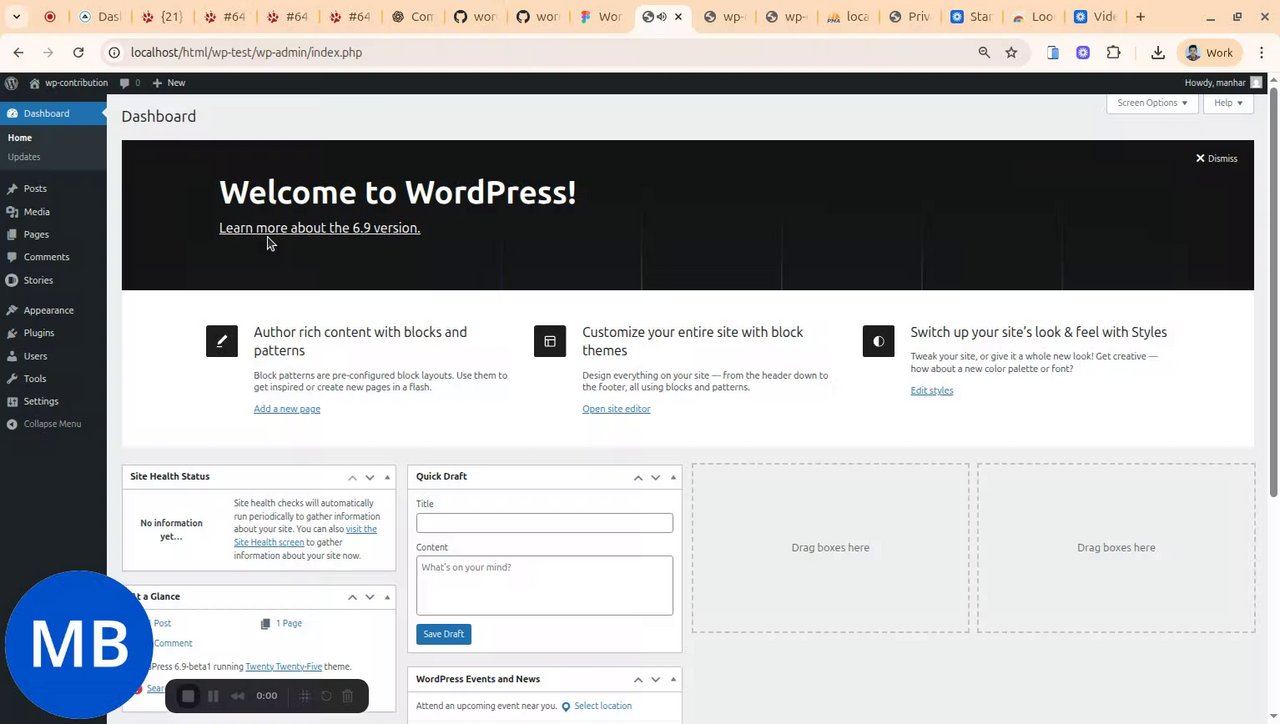
Task: Open Learn more about the 6.9 version link
Action: tap(319, 228)
